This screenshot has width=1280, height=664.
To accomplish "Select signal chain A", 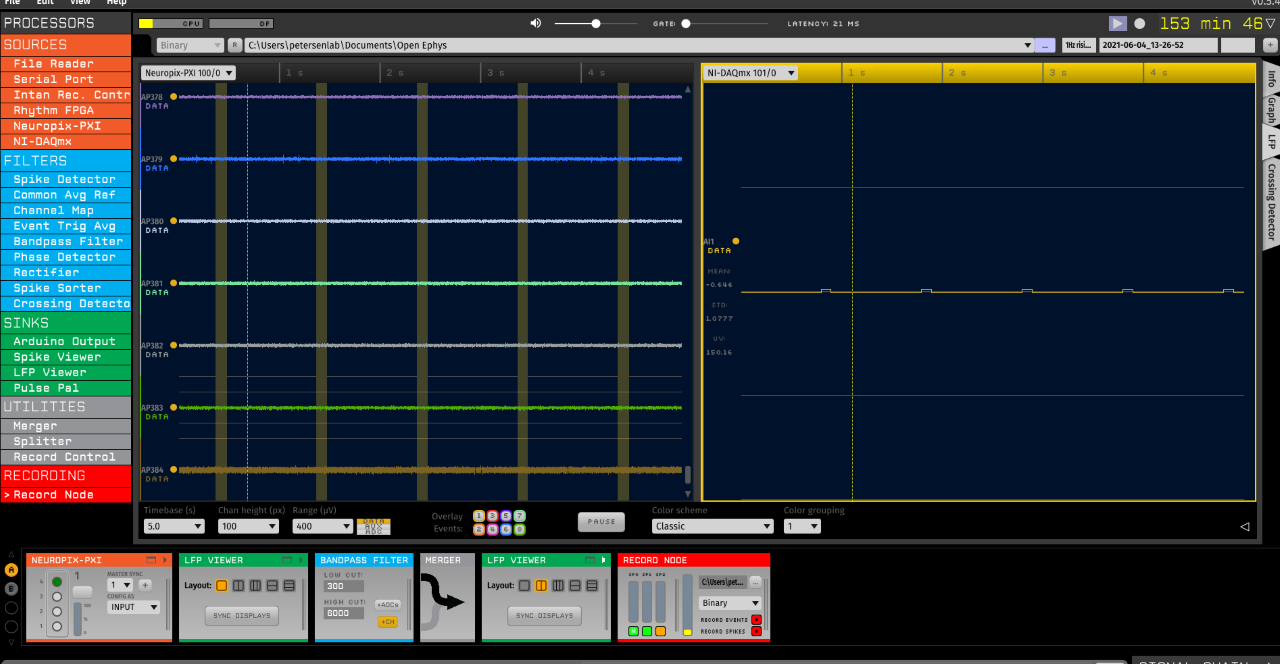I will pos(11,570).
